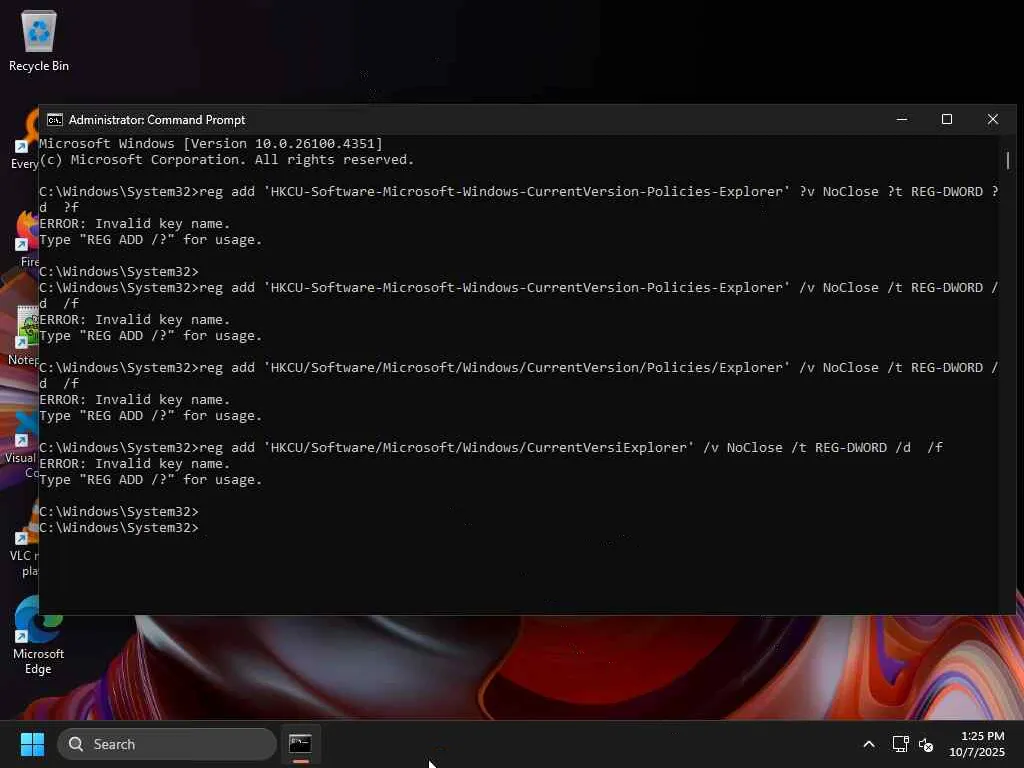
Task: Show hidden system tray icons
Action: pos(869,744)
